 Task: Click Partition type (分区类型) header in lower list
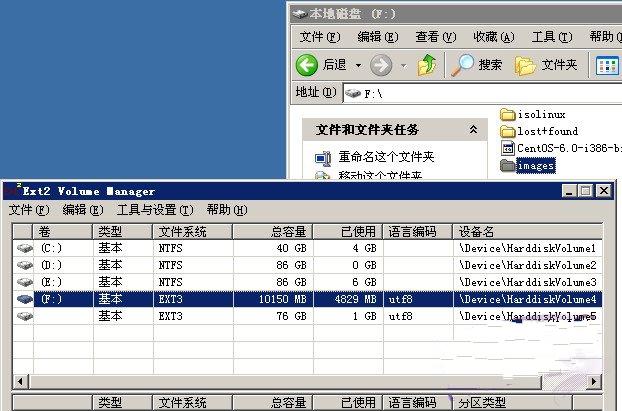pos(511,403)
